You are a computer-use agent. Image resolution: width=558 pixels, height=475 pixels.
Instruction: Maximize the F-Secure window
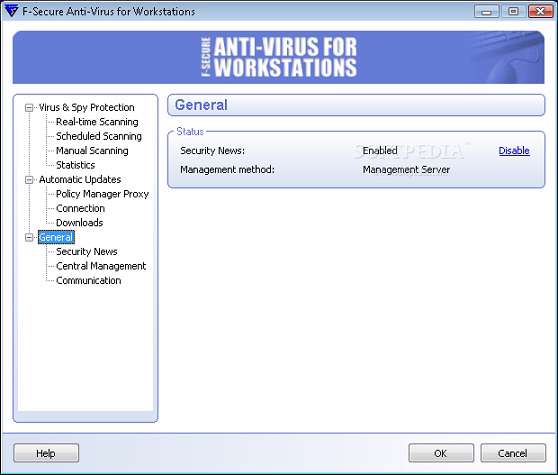pos(513,11)
